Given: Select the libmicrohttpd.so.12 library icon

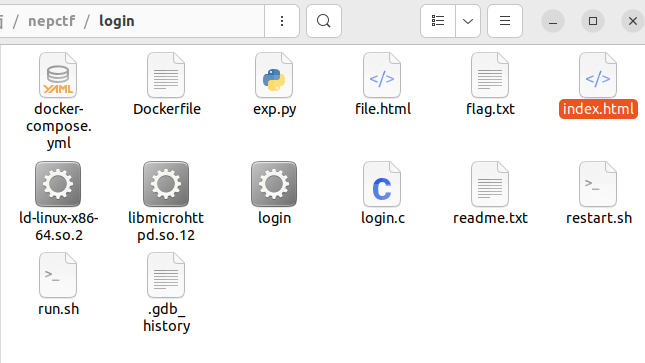Looking at the screenshot, I should [x=166, y=184].
